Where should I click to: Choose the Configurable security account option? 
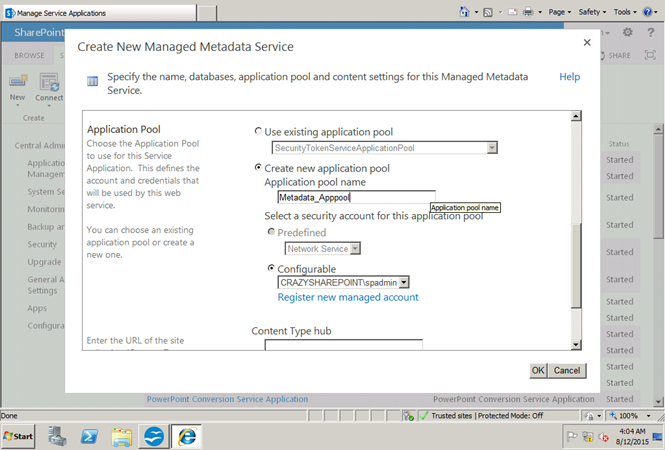(x=271, y=268)
